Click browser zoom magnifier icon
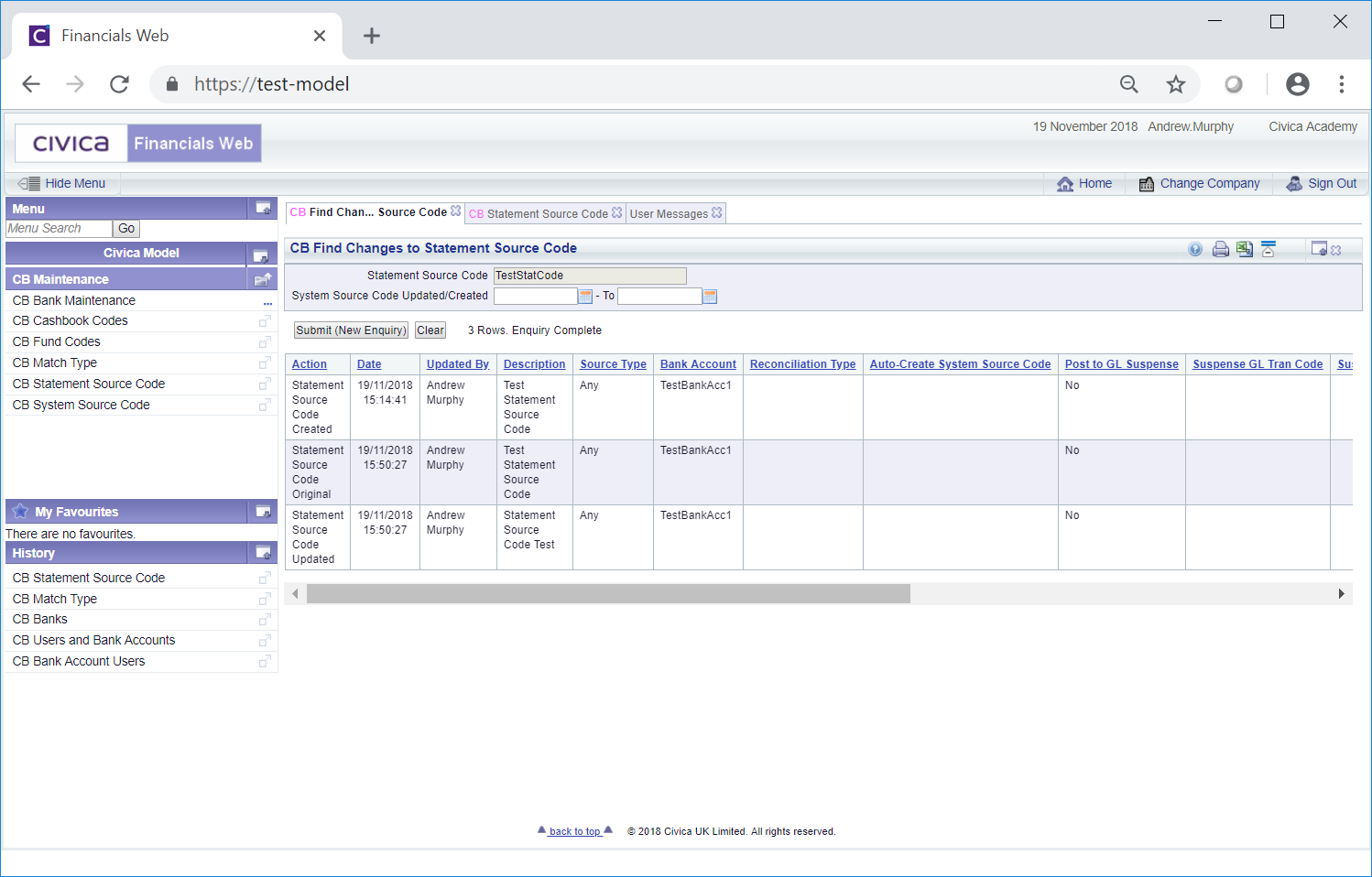This screenshot has height=877, width=1372. pyautogui.click(x=1129, y=84)
